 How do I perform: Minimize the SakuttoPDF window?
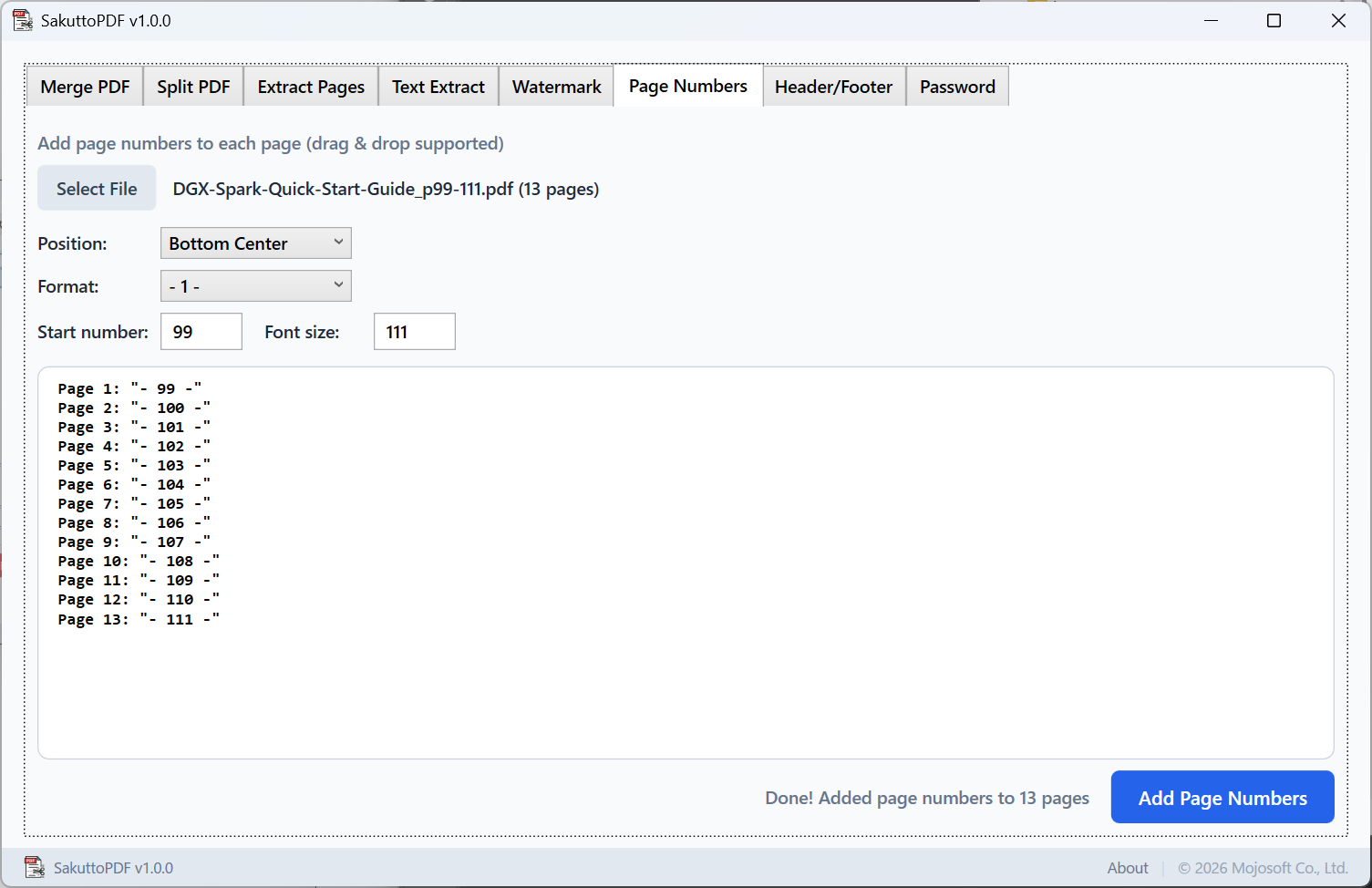pos(1211,20)
